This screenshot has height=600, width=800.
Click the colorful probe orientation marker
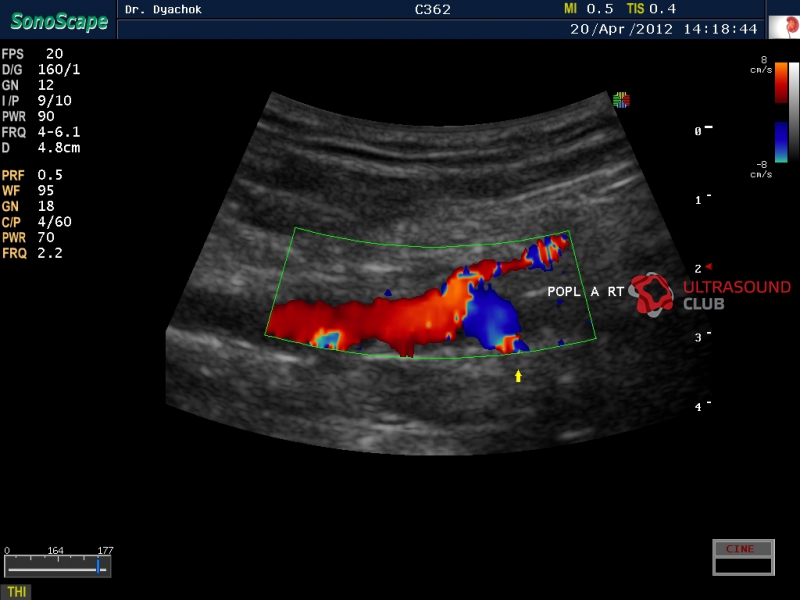(x=621, y=100)
